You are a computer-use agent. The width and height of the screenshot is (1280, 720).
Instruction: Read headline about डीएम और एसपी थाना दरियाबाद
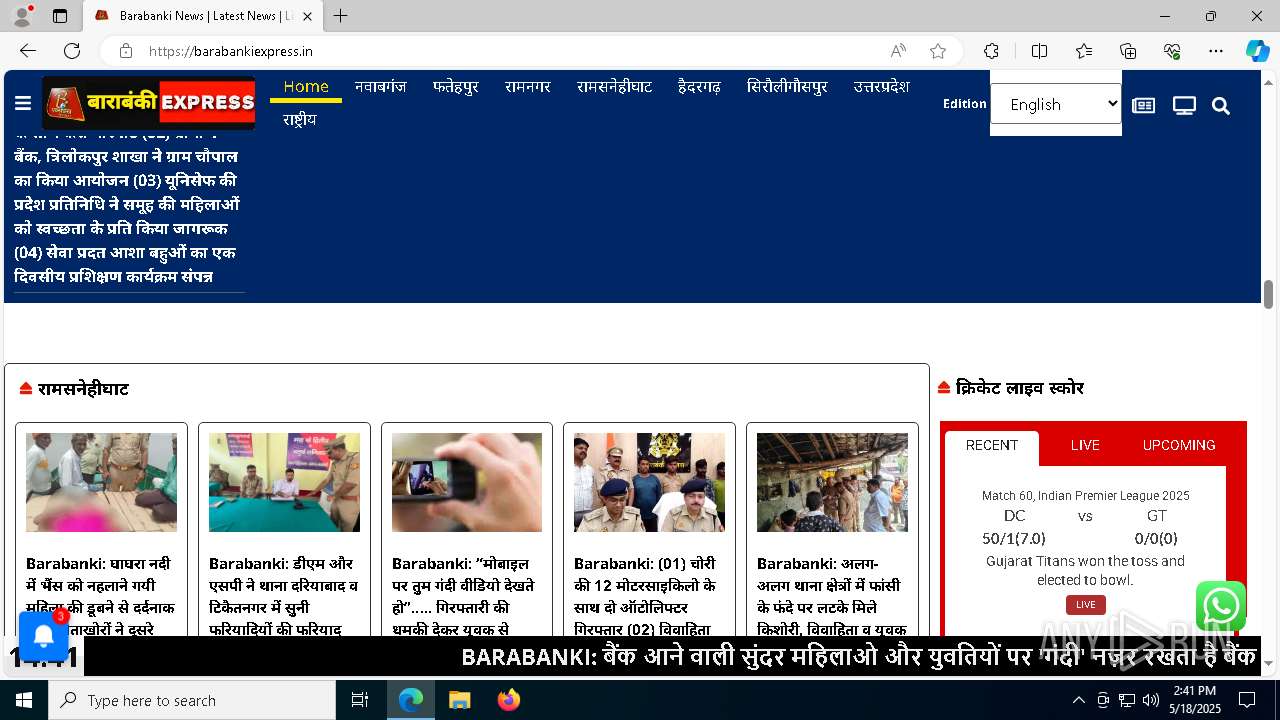(x=283, y=596)
